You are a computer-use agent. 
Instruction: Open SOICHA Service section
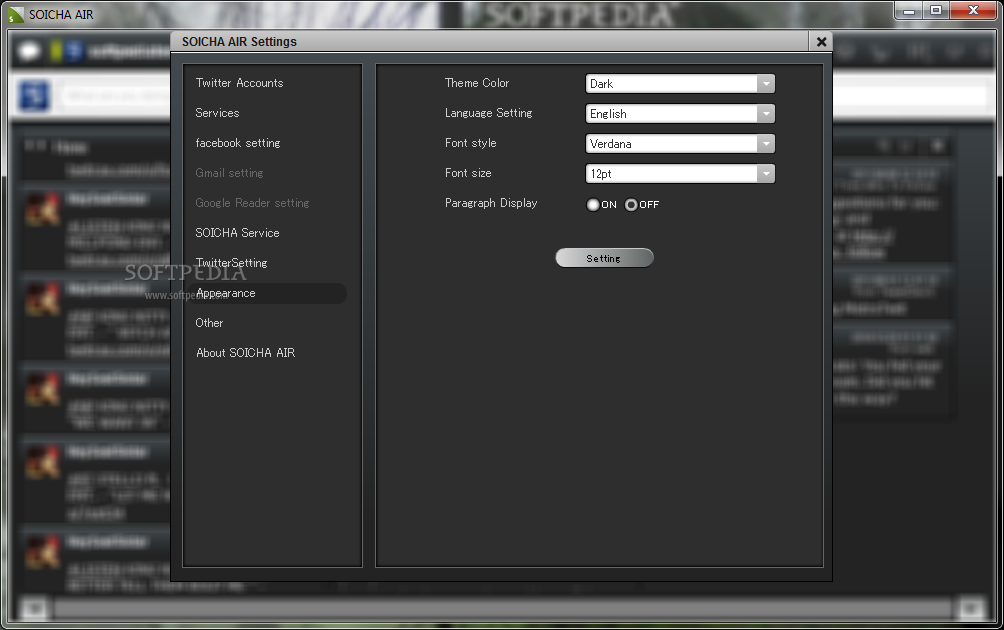(237, 233)
